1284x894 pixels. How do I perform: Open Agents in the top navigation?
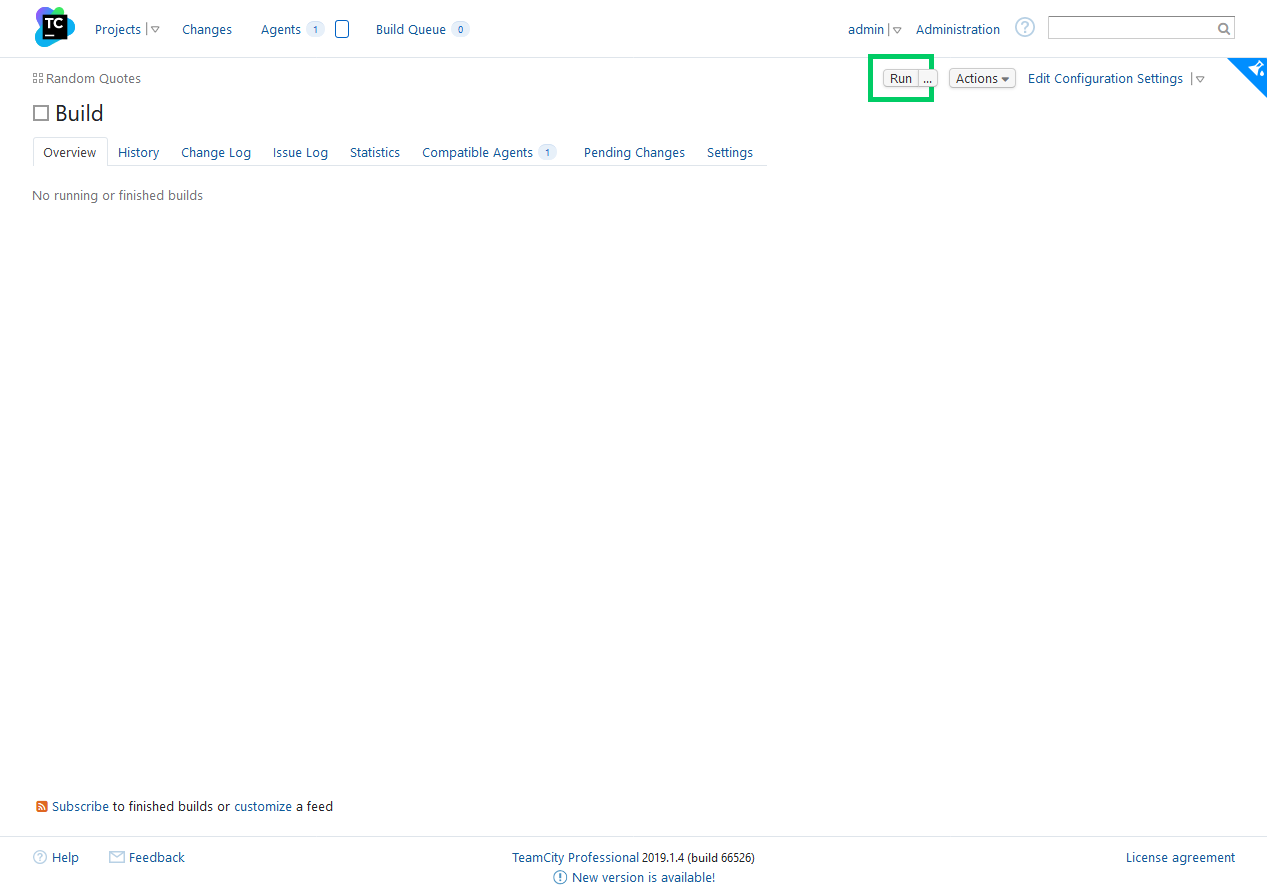click(x=281, y=29)
